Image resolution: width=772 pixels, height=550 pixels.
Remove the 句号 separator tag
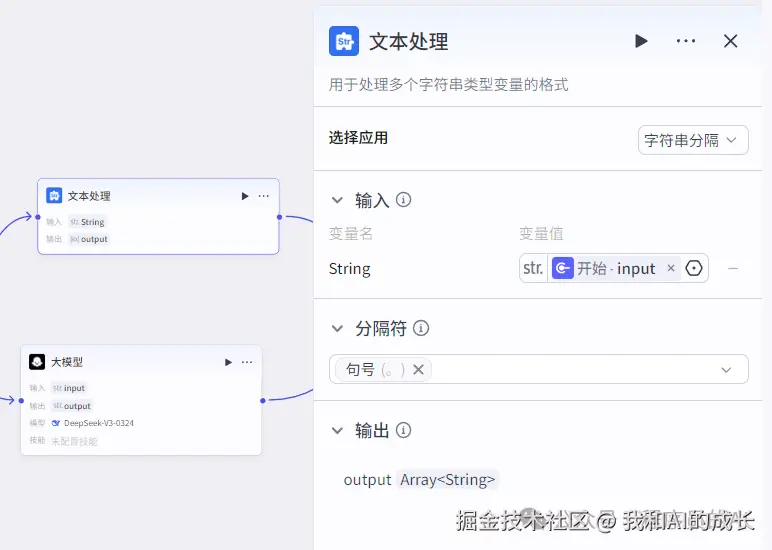point(418,369)
